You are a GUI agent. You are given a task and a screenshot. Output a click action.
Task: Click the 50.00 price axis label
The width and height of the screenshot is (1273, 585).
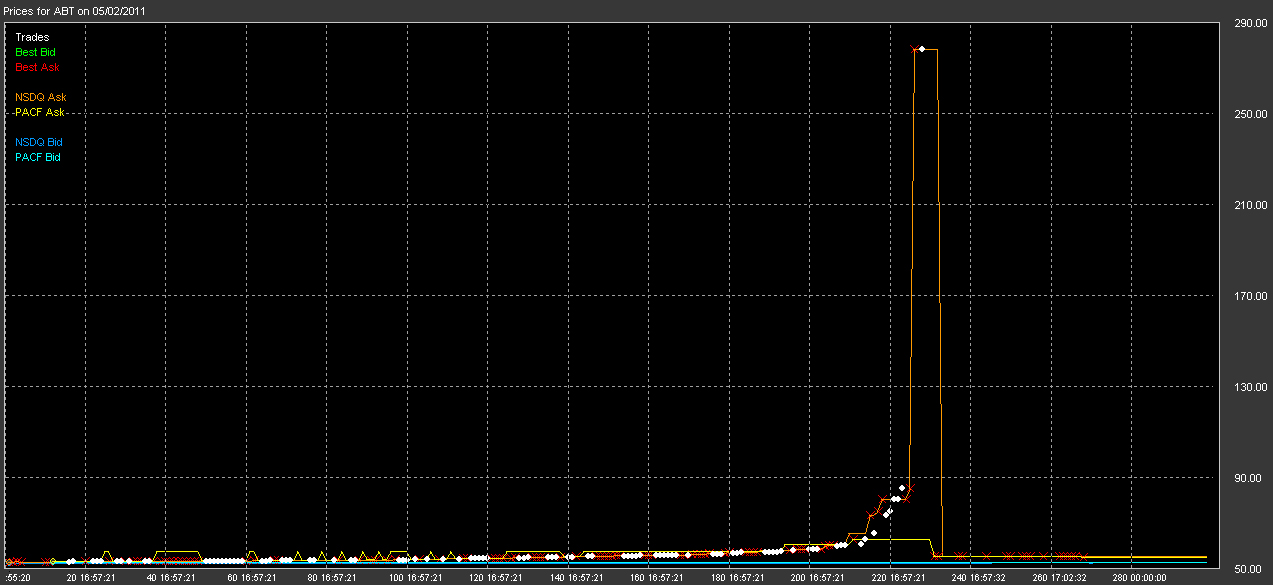click(x=1249, y=569)
